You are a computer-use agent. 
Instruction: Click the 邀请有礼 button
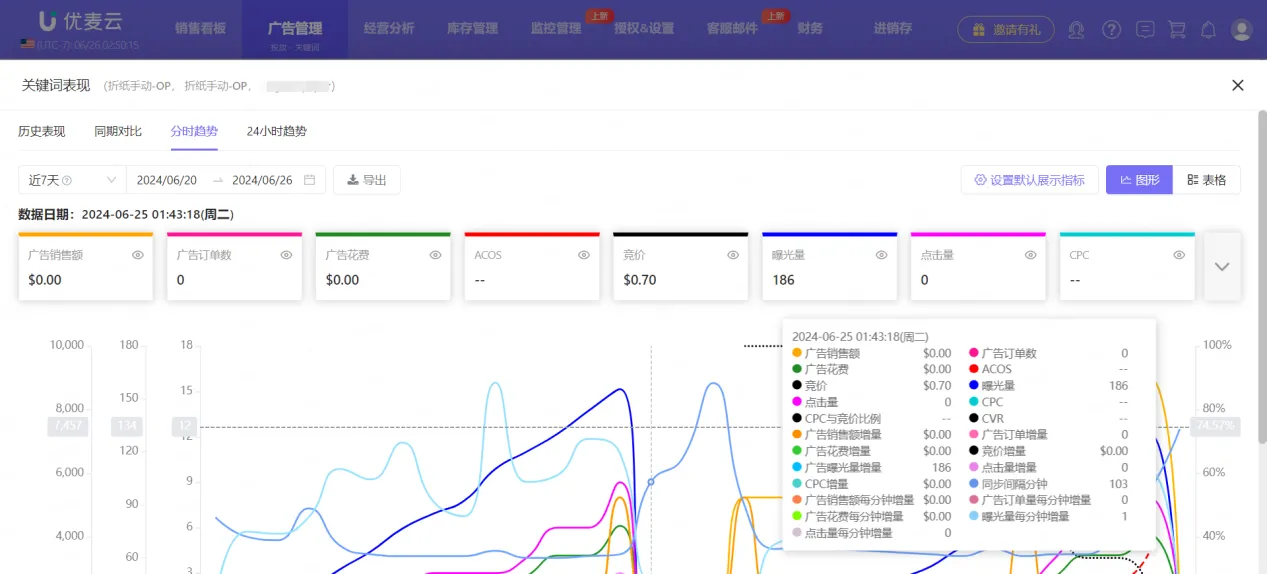[1005, 29]
